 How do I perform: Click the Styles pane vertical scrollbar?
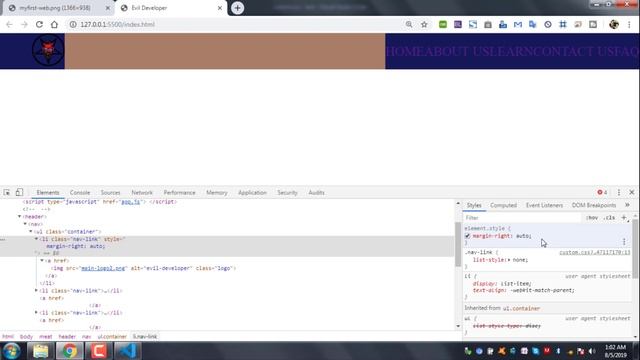click(635, 249)
